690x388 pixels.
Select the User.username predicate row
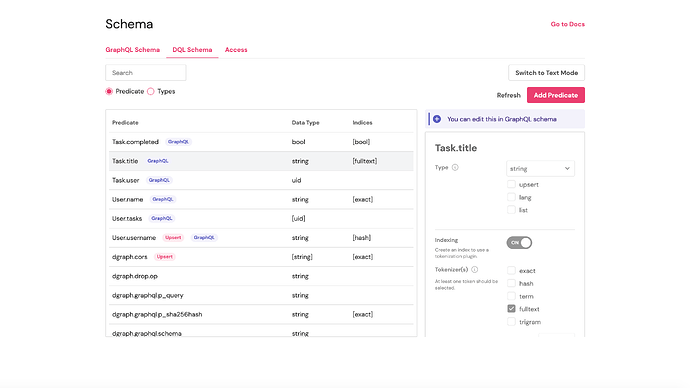[261, 238]
